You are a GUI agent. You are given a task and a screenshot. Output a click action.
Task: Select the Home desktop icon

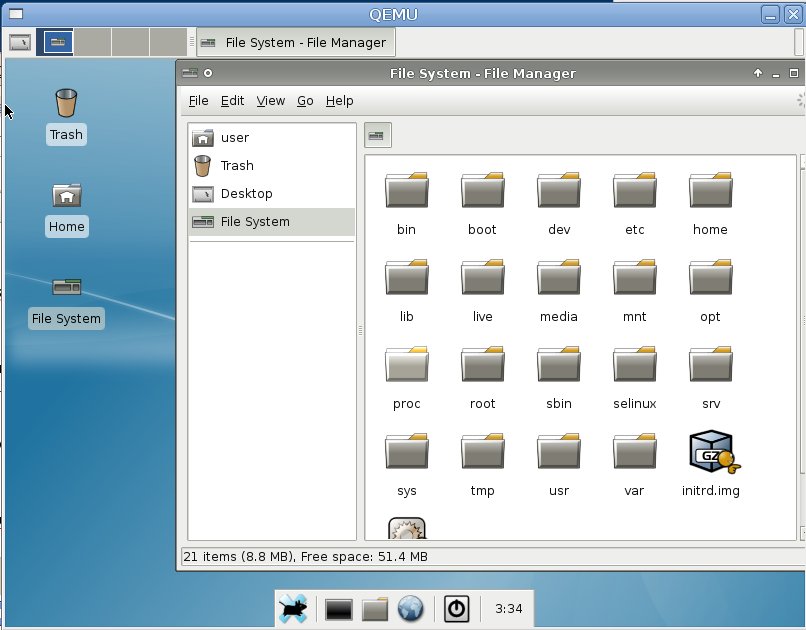pos(67,210)
